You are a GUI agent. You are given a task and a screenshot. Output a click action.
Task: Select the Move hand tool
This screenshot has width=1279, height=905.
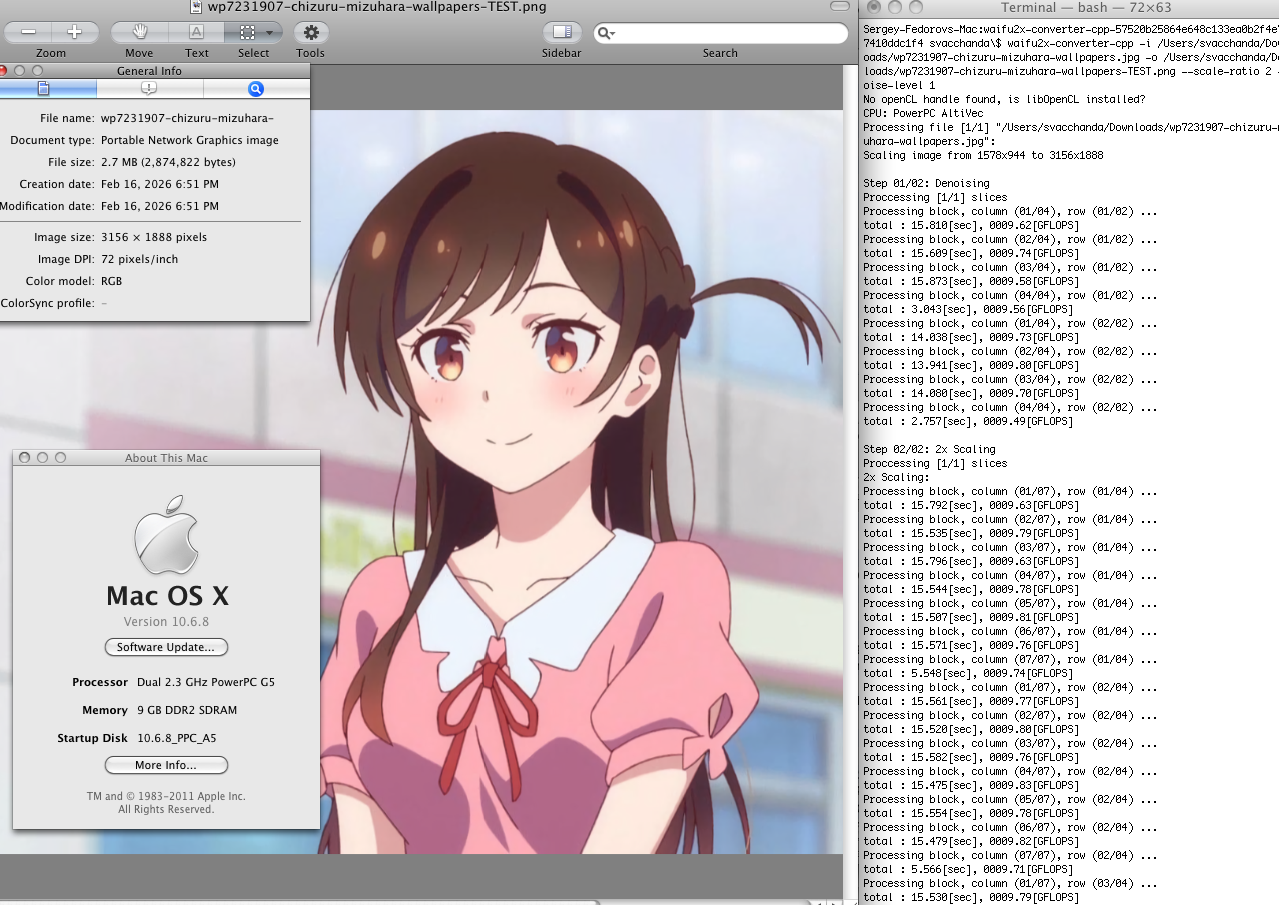point(139,32)
